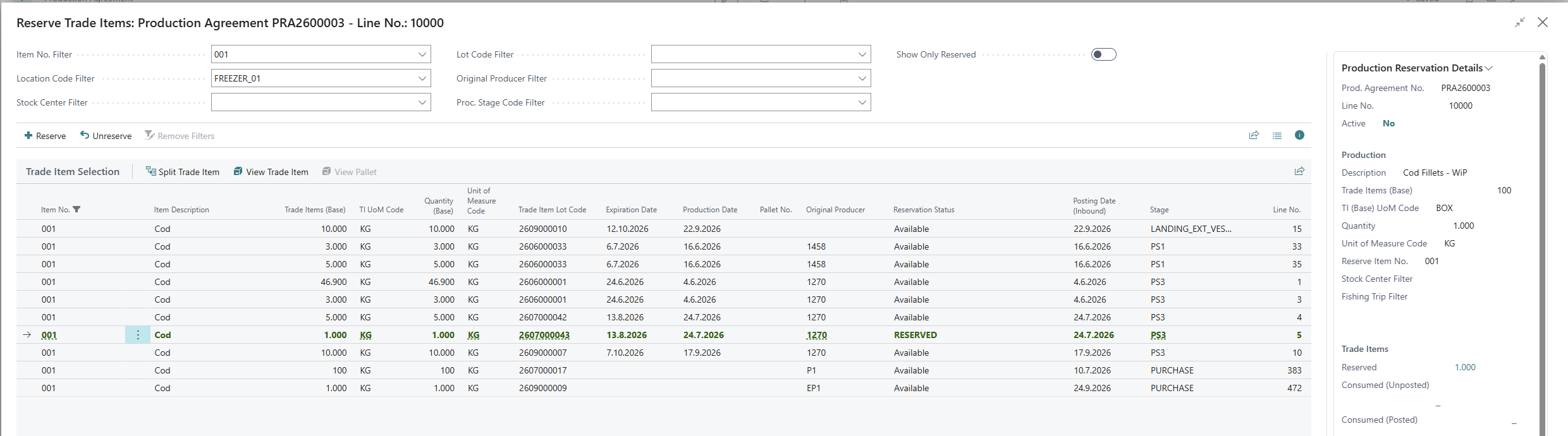The image size is (1568, 436).
Task: Open the Lot Code Filter dropdown
Action: point(862,54)
